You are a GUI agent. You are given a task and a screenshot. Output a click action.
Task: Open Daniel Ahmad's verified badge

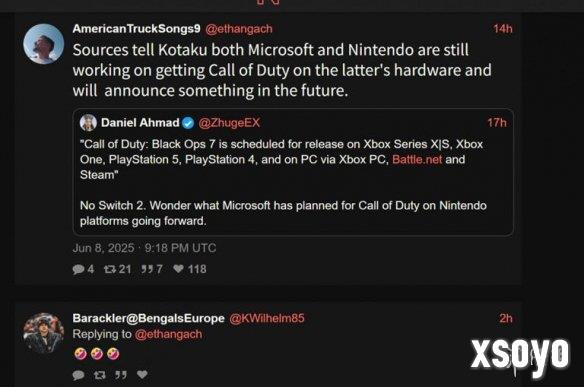tap(188, 123)
